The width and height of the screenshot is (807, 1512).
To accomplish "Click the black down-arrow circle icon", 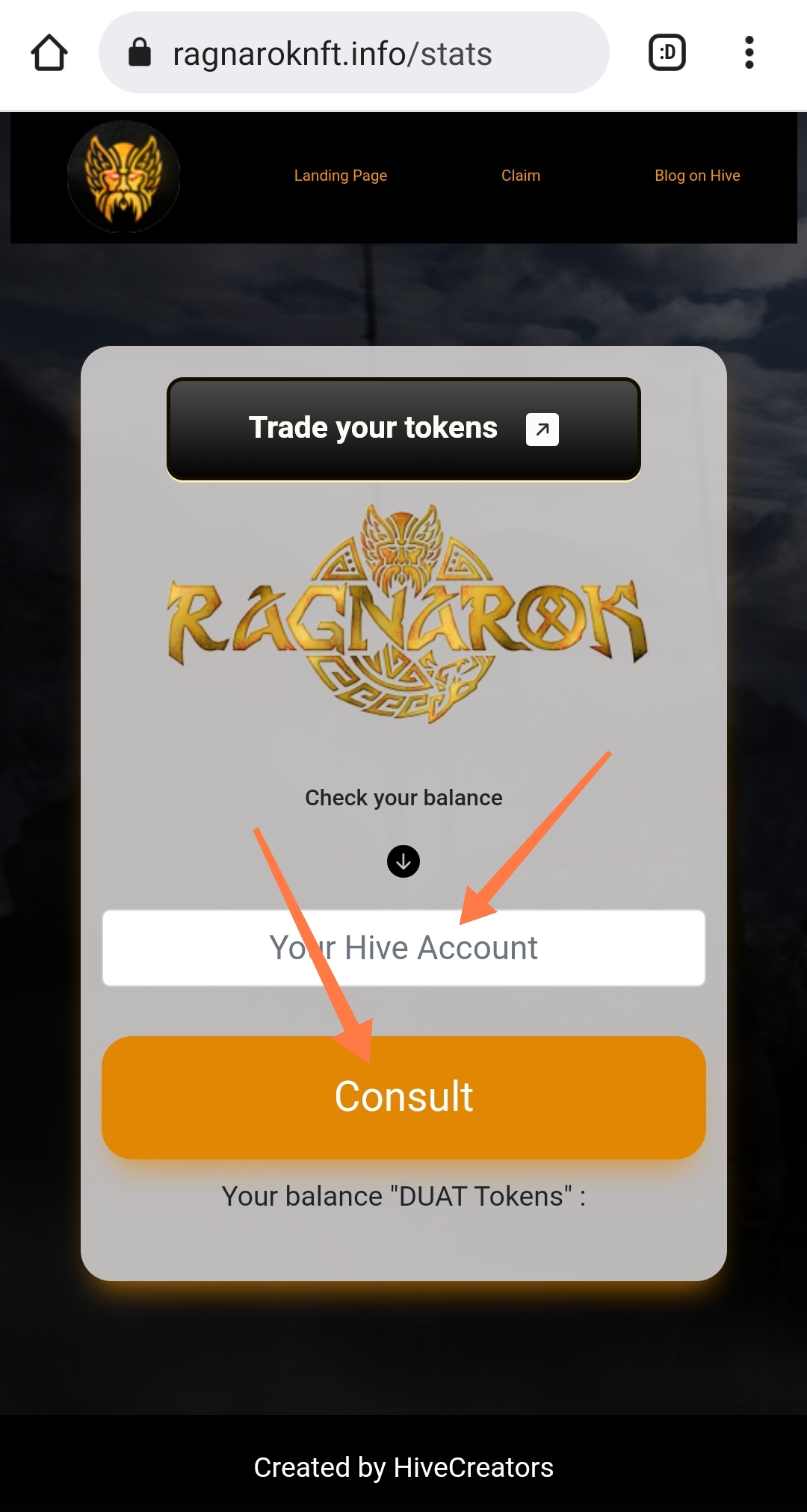I will (x=403, y=861).
